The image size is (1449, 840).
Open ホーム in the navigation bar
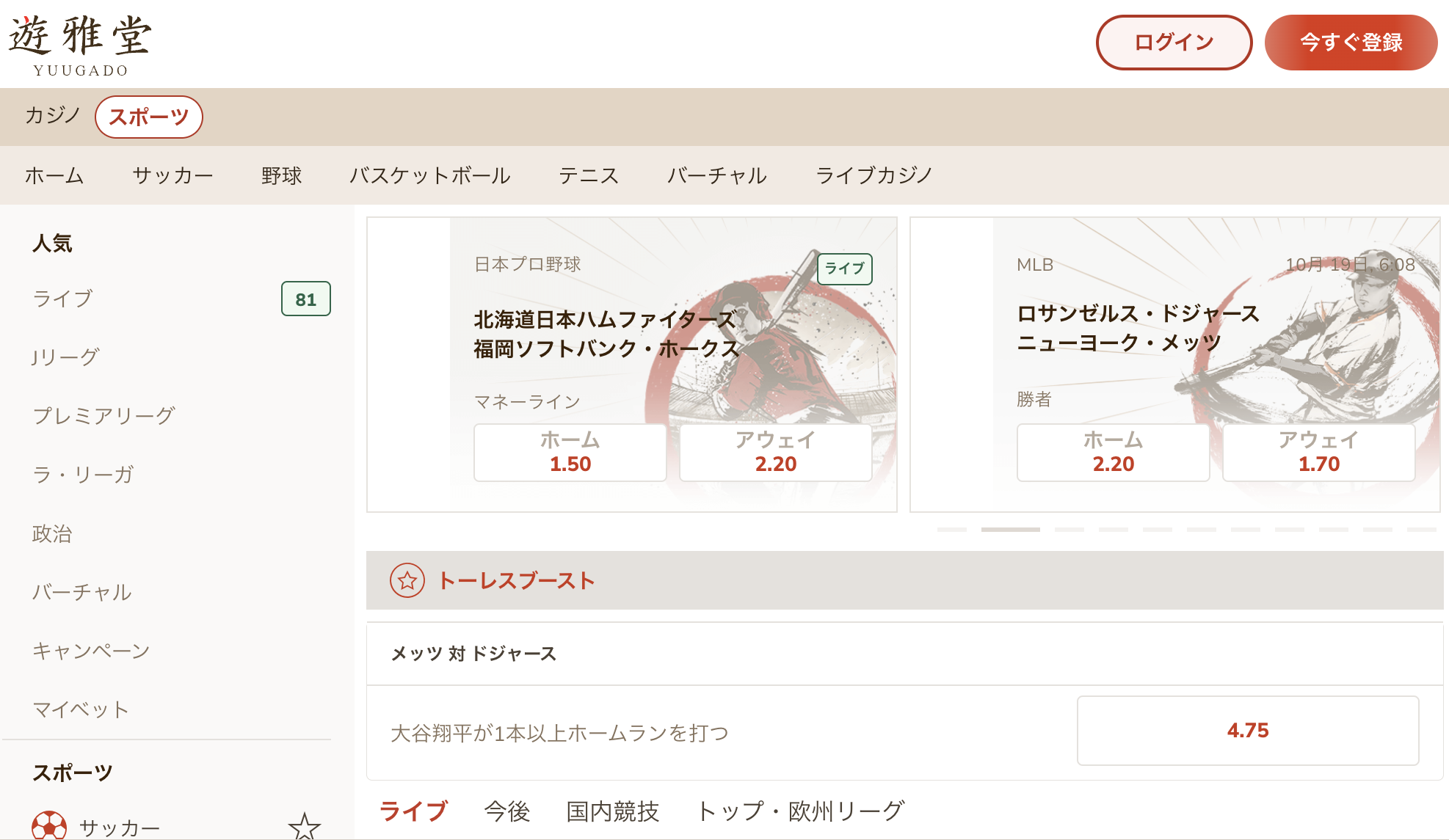coord(54,175)
